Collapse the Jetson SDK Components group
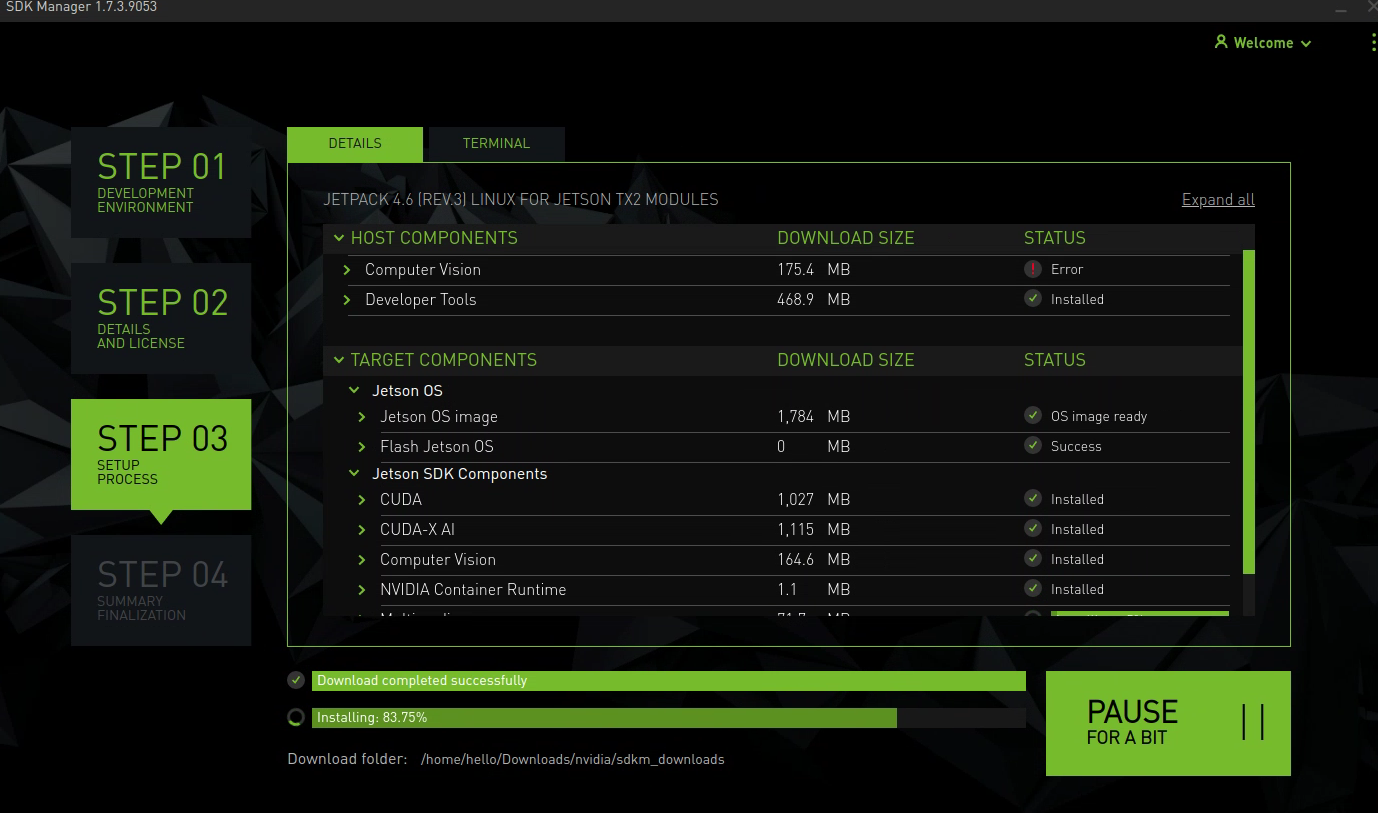 [x=354, y=474]
